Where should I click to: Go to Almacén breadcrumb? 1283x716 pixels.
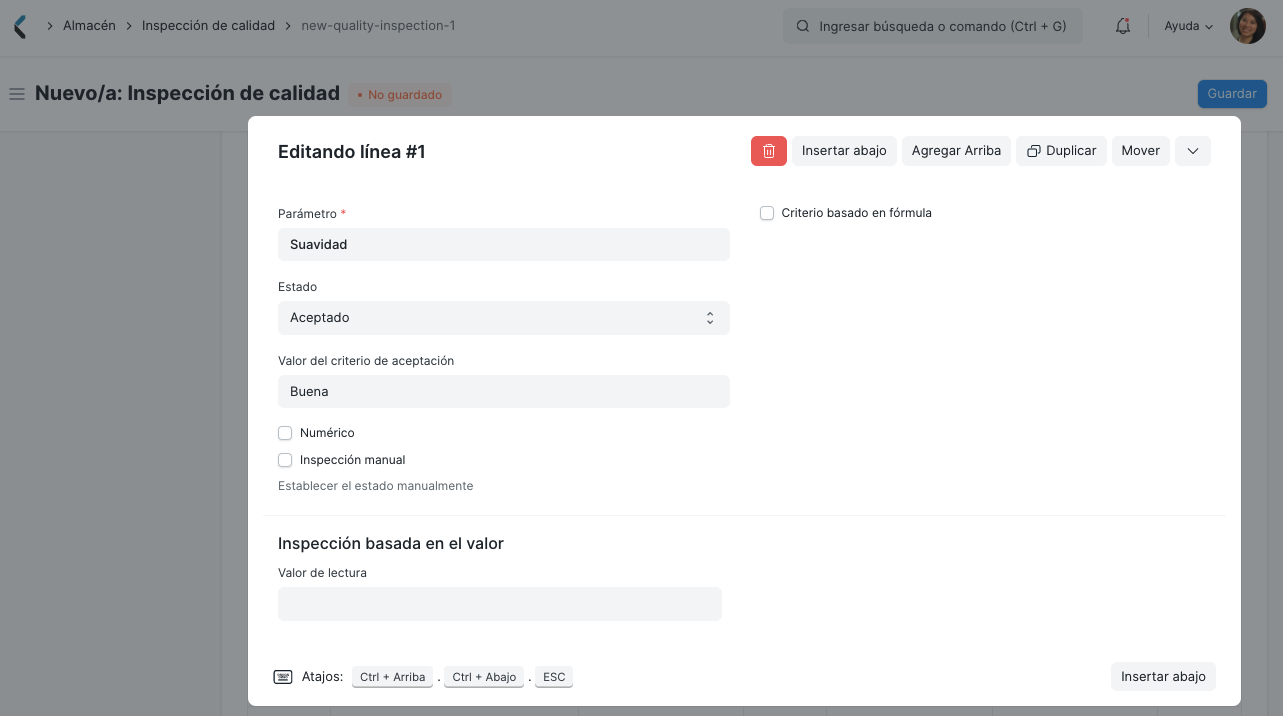(89, 26)
